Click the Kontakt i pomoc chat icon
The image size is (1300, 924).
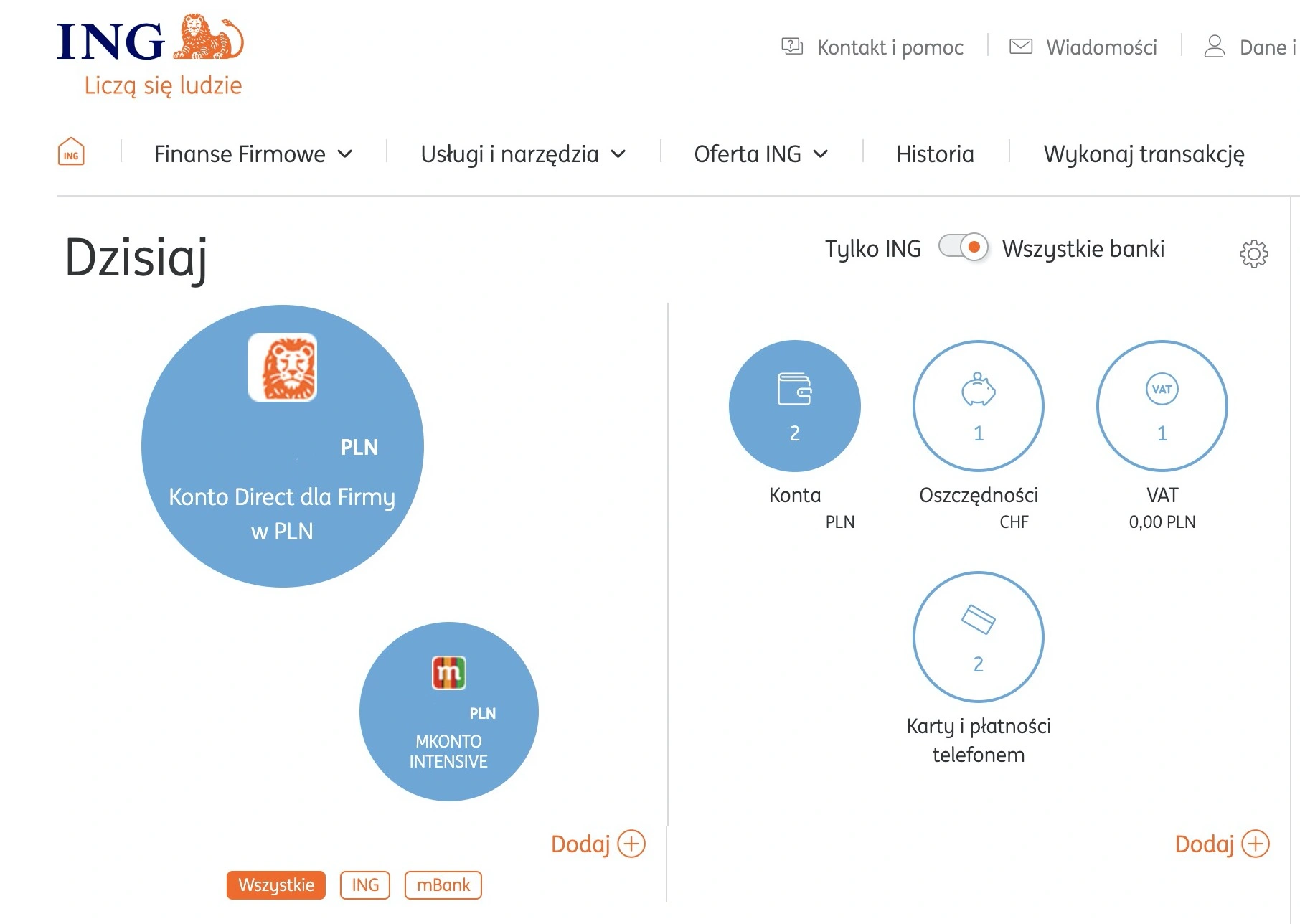click(x=792, y=47)
